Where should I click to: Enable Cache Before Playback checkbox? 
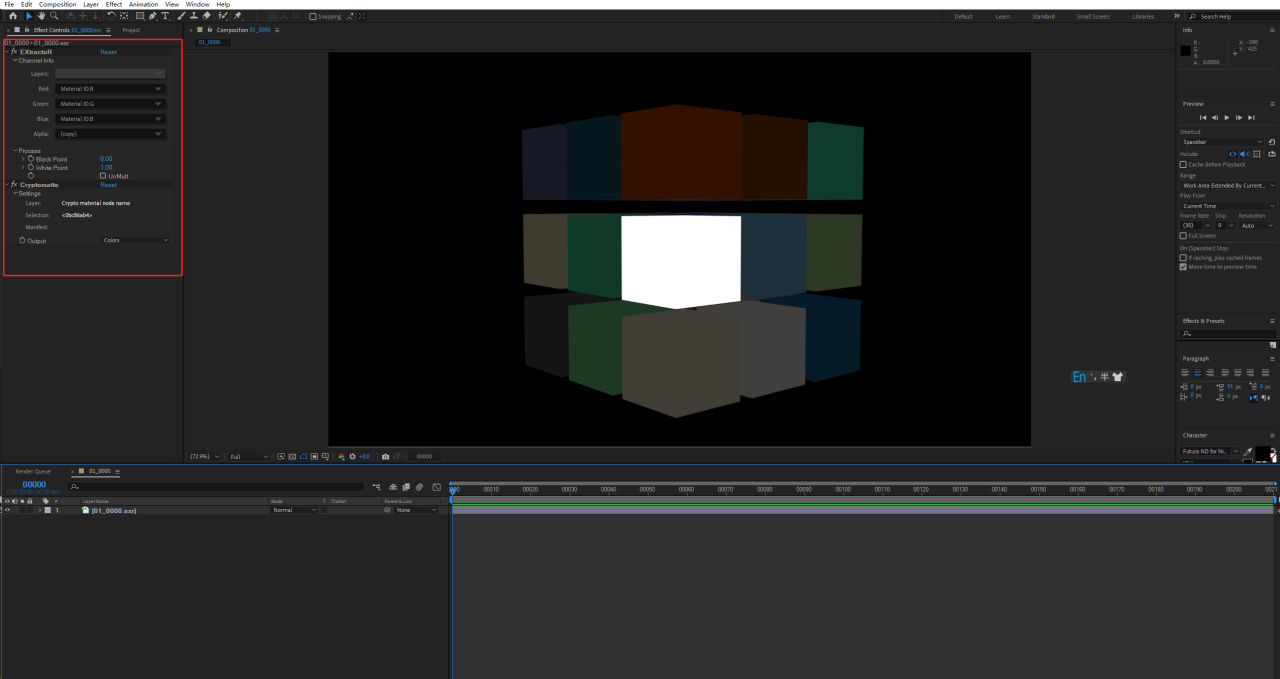pos(1184,164)
